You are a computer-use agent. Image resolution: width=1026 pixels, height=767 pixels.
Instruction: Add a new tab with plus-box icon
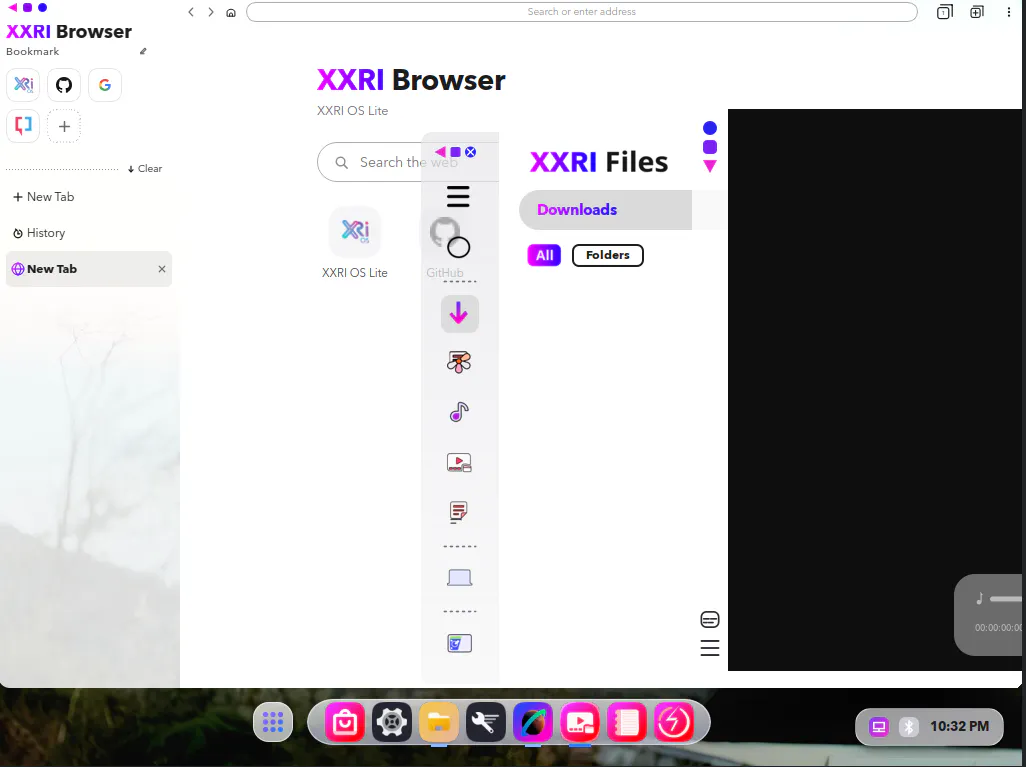[977, 12]
